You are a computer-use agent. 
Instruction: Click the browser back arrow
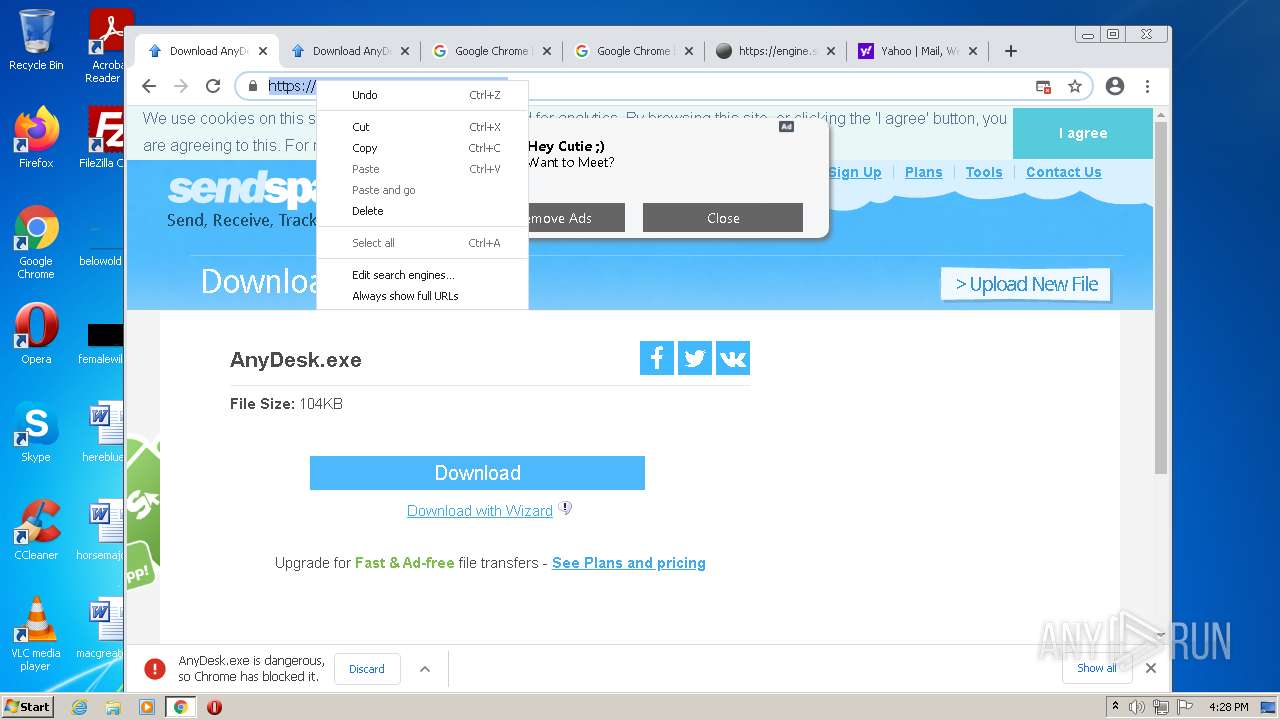click(149, 86)
